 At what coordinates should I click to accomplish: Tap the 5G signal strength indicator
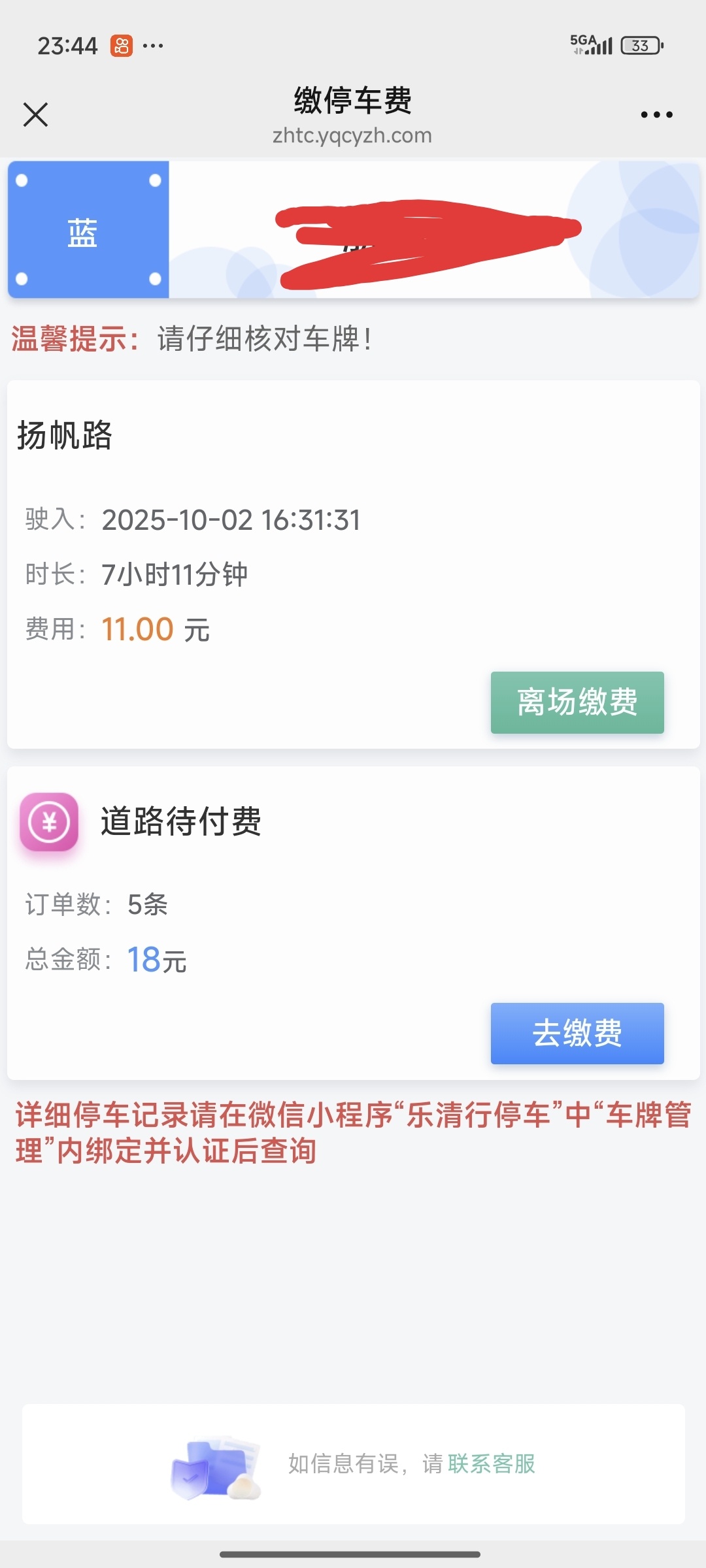click(591, 45)
